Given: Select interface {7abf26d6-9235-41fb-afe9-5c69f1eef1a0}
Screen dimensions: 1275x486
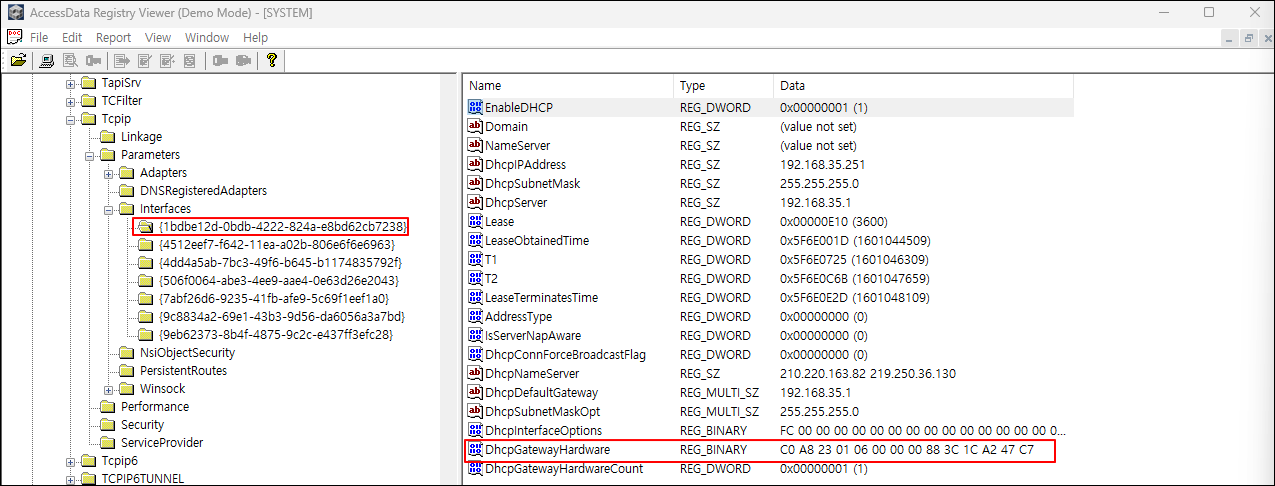Looking at the screenshot, I should point(273,299).
